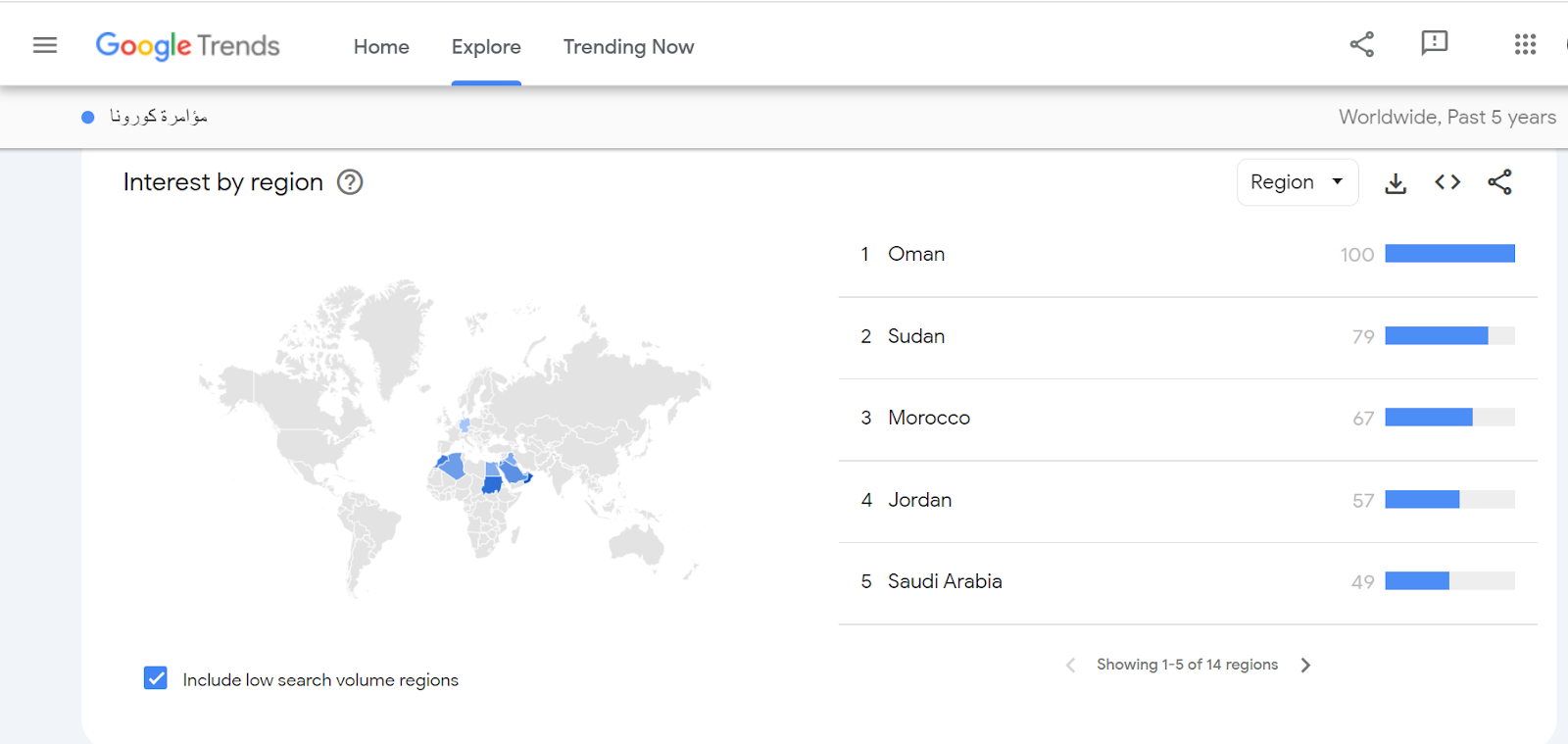Get embed code for region widget
The image size is (1568, 744).
coord(1447,182)
